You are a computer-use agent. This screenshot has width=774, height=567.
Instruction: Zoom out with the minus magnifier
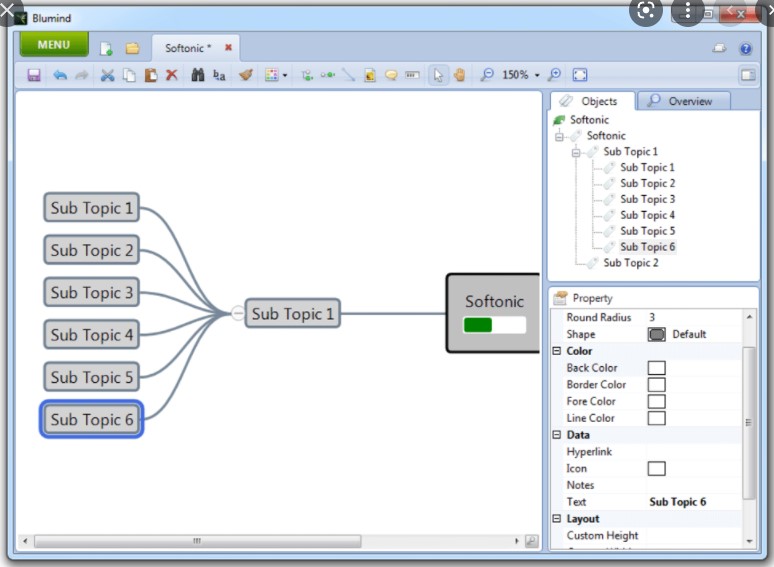coord(487,75)
